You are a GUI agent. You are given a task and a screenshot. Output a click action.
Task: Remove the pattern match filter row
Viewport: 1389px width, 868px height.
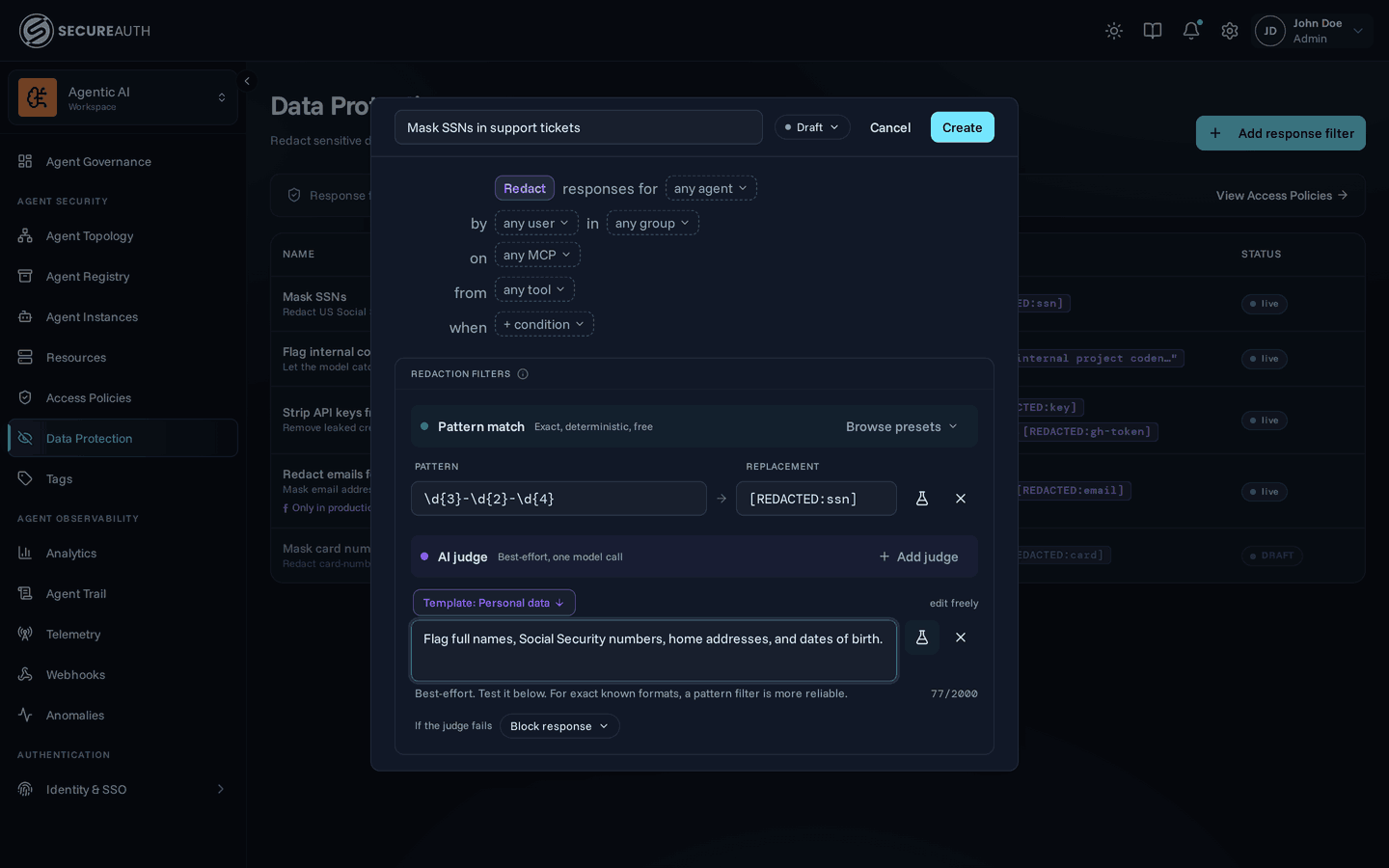pos(961,499)
